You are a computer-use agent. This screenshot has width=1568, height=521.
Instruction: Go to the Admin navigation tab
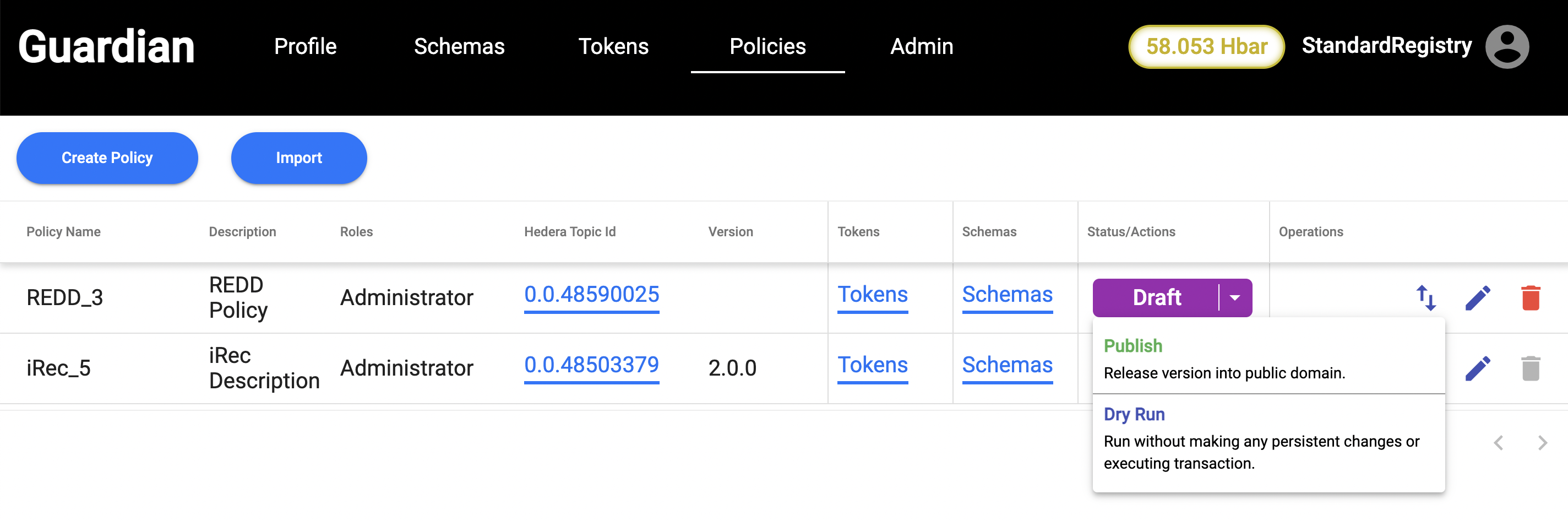[x=922, y=46]
